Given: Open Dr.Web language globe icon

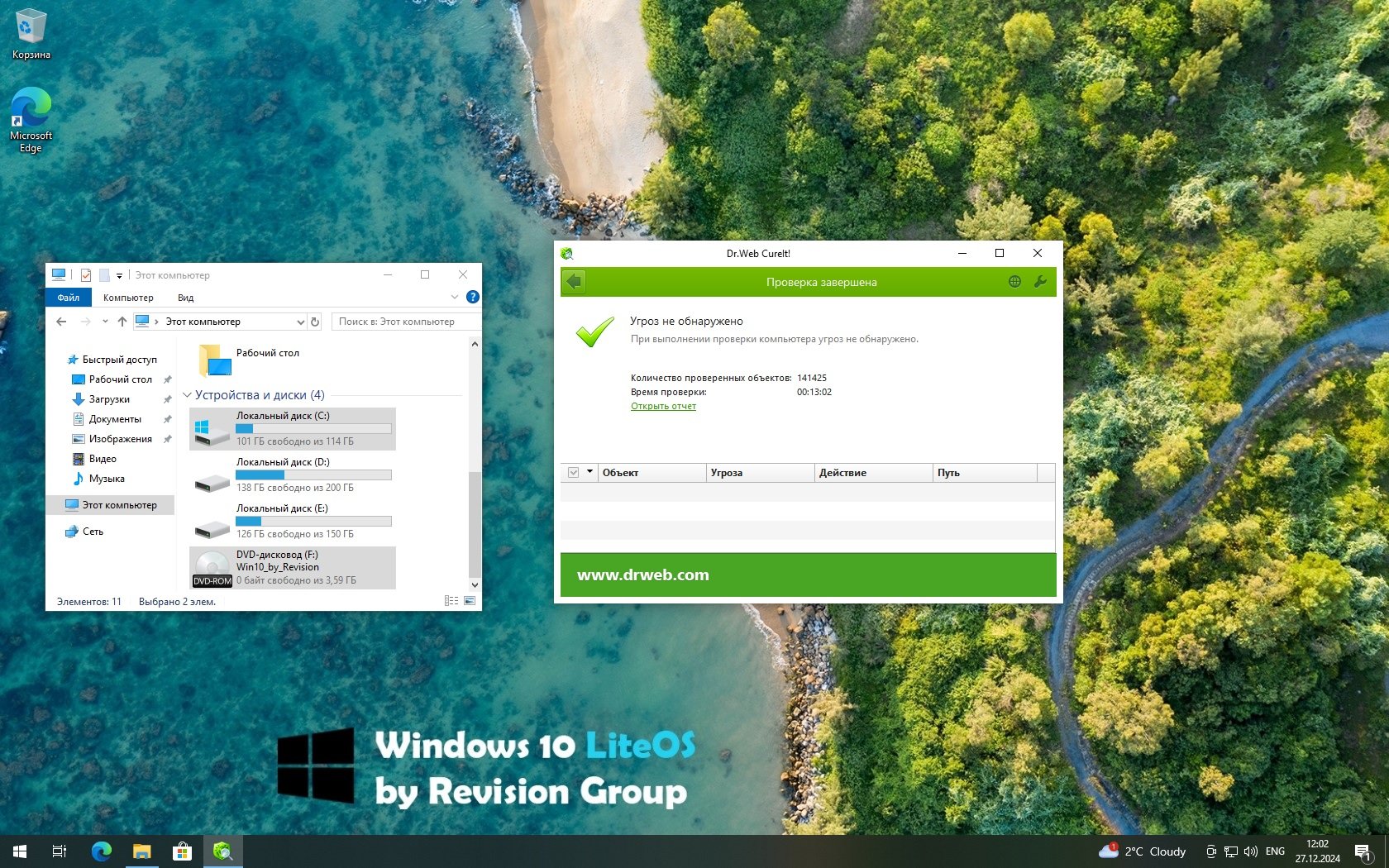Looking at the screenshot, I should (1014, 282).
